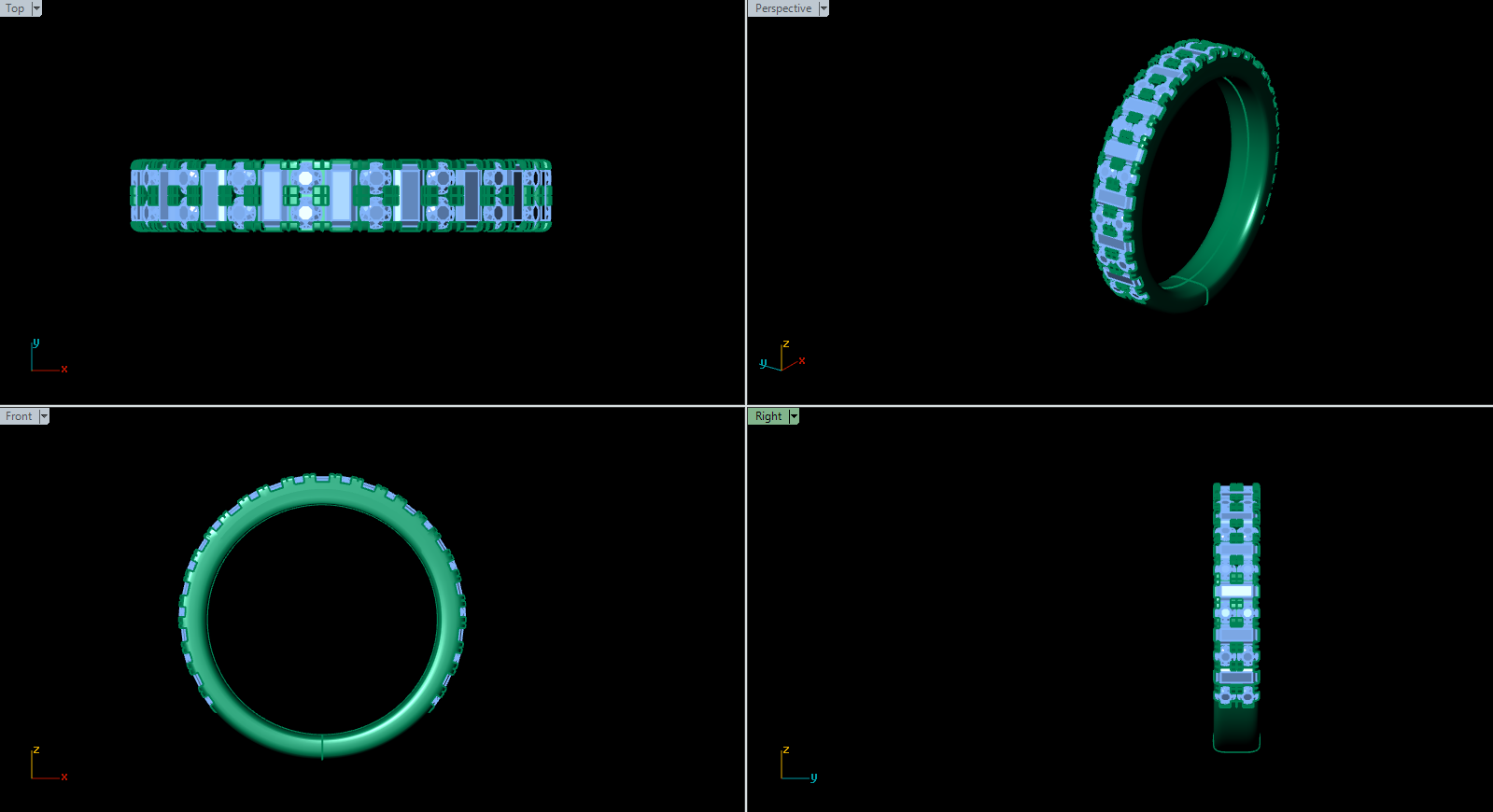This screenshot has width=1493, height=812.
Task: Click the Perspective viewport title label
Action: (782, 8)
